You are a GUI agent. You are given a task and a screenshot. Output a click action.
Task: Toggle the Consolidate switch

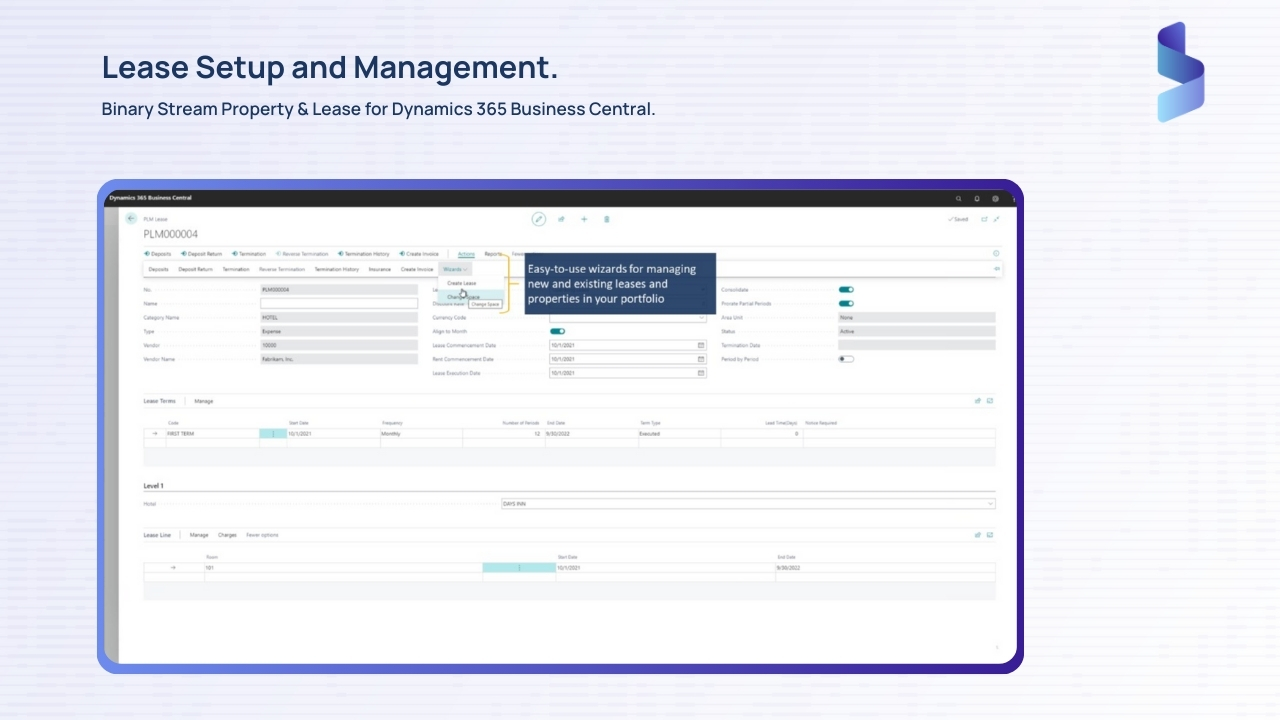coord(846,290)
